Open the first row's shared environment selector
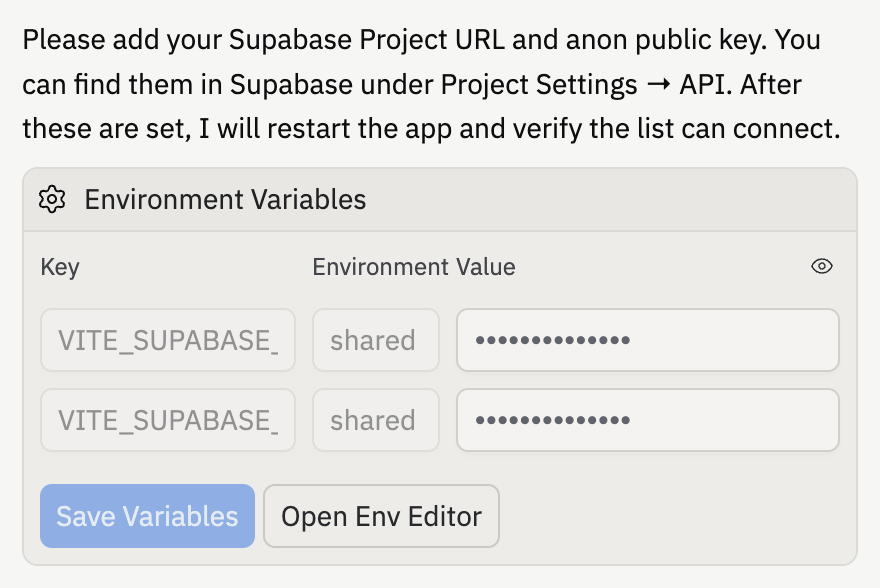 pyautogui.click(x=375, y=340)
